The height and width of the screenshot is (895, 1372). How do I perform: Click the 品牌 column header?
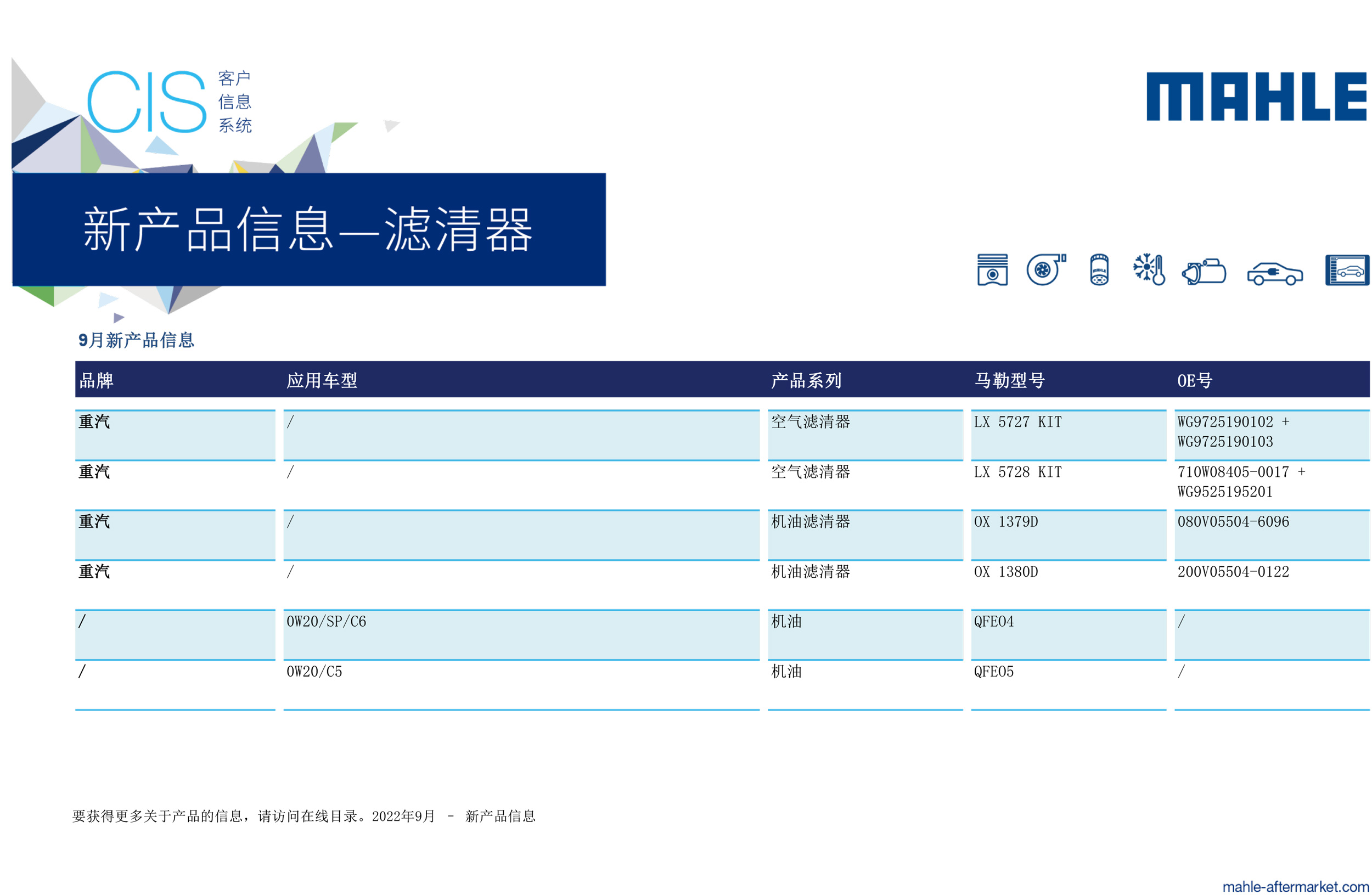(x=96, y=380)
